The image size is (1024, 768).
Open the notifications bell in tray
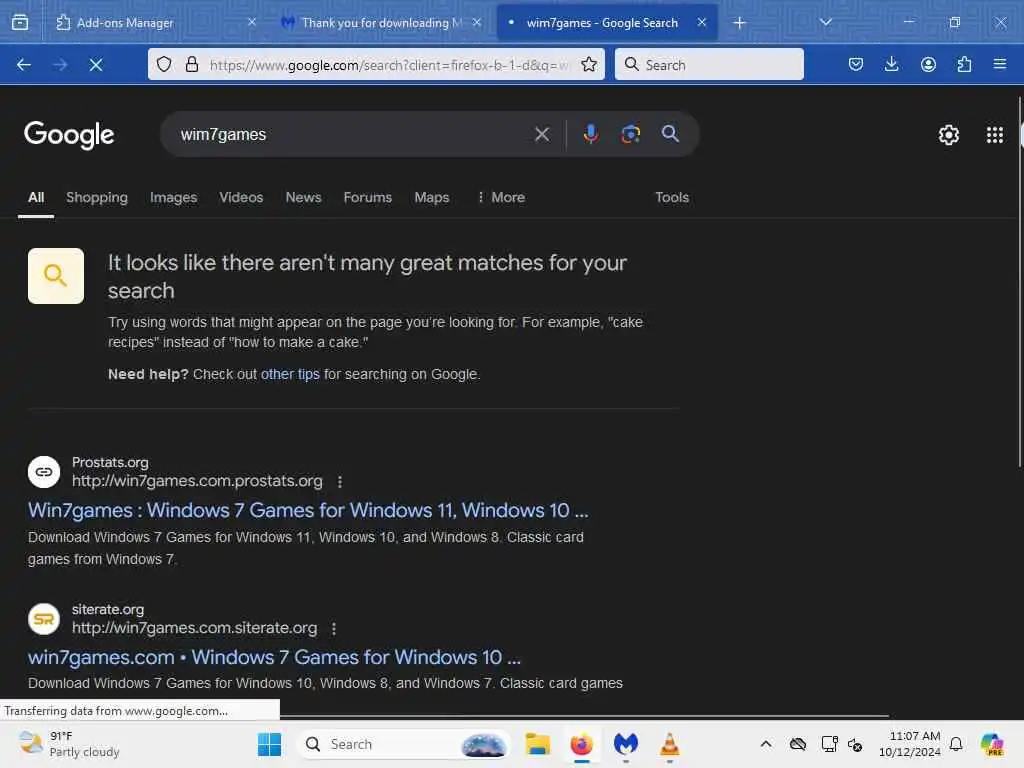955,744
